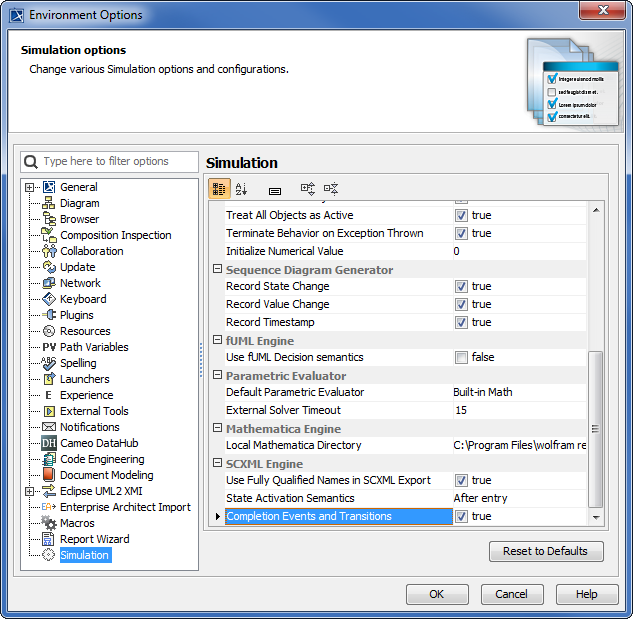Select Enterprise Architect Import in the tree
This screenshot has width=633, height=619.
point(125,507)
